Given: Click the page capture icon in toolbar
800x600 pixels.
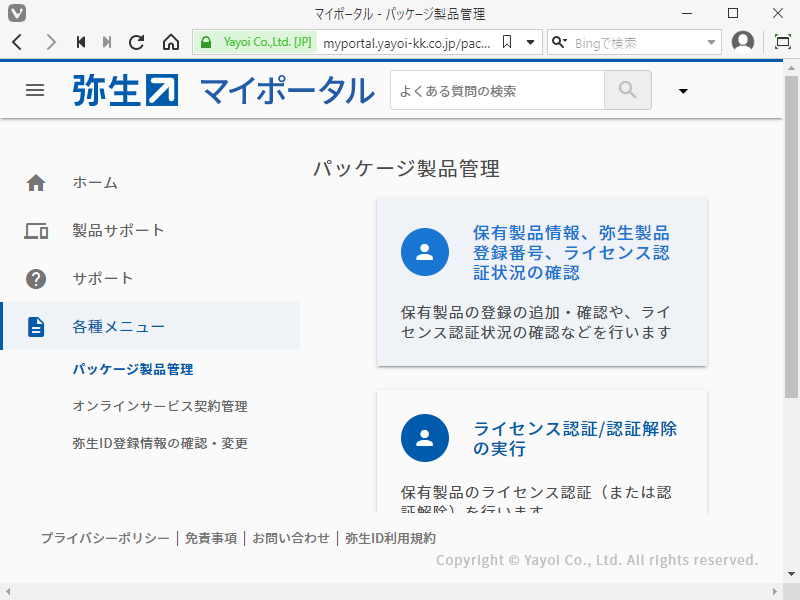Looking at the screenshot, I should coord(783,42).
